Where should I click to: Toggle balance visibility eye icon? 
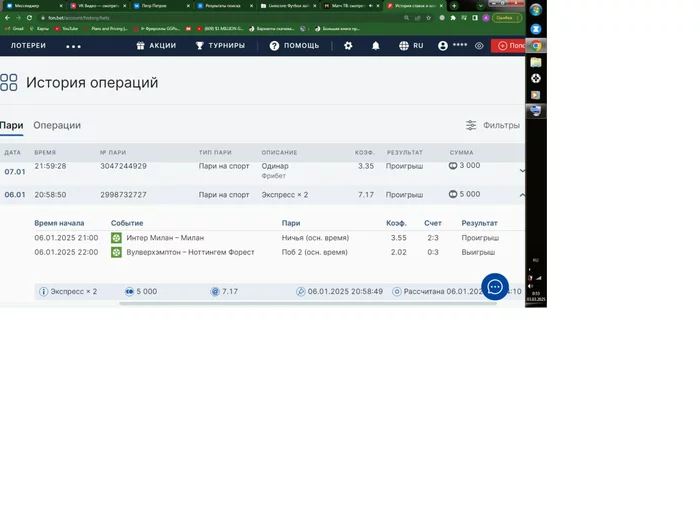479,46
